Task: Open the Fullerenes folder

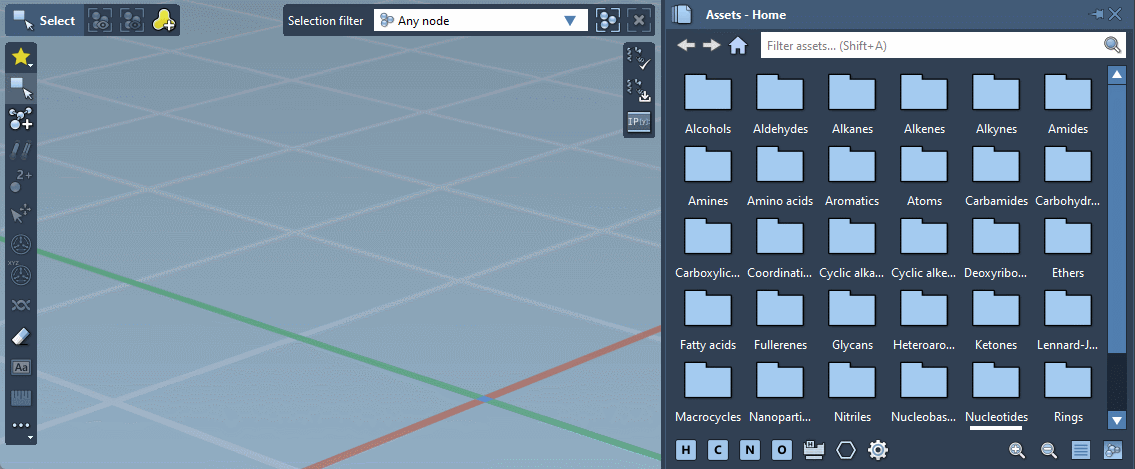Action: click(780, 316)
